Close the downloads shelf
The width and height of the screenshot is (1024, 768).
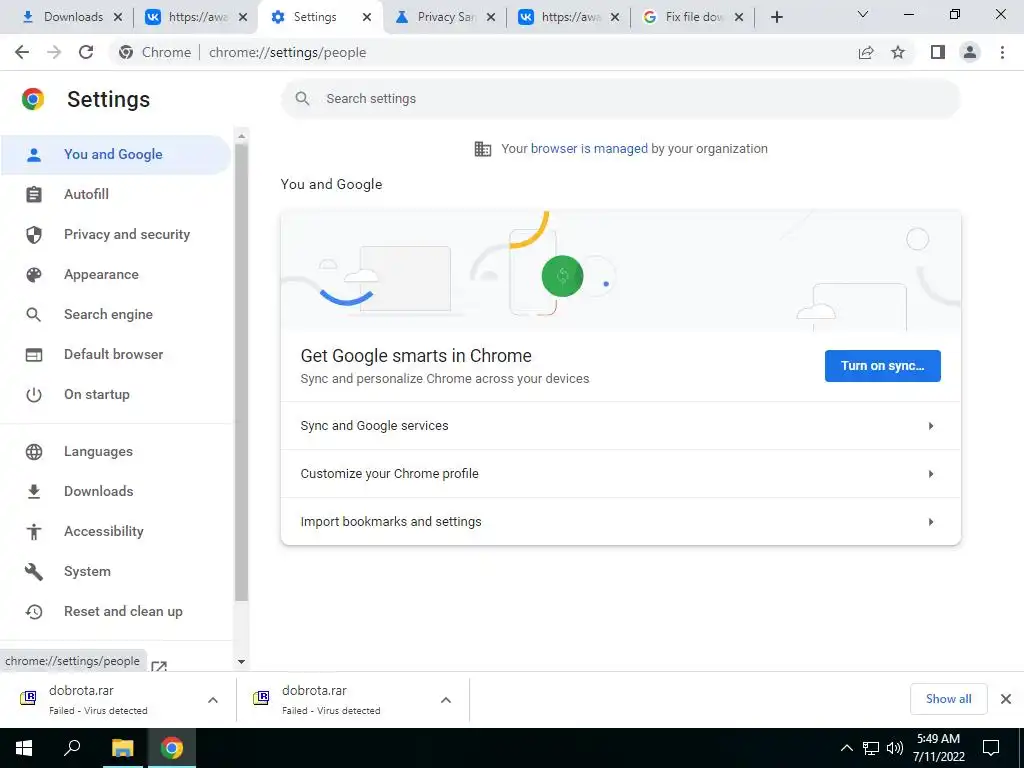1006,699
